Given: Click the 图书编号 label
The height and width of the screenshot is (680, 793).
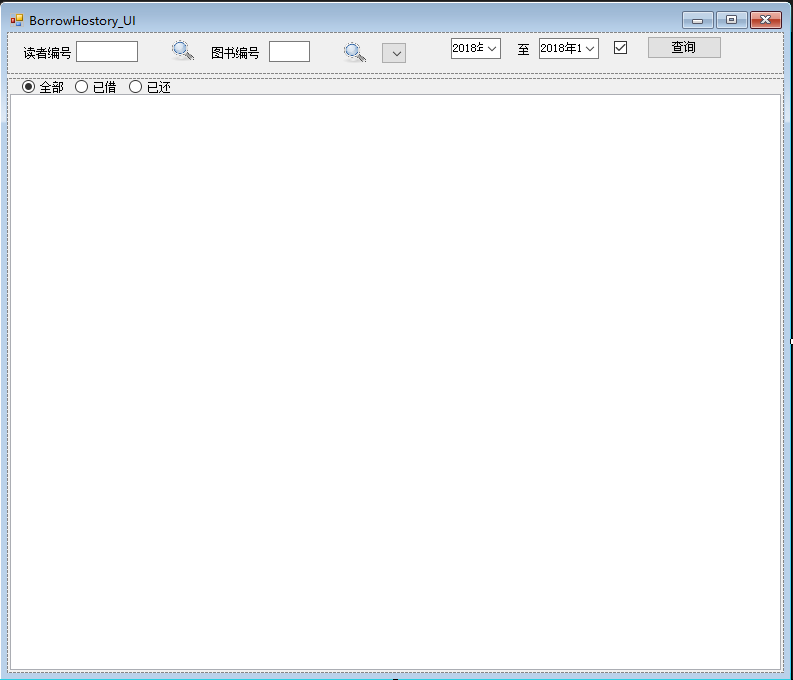Looking at the screenshot, I should 235,53.
